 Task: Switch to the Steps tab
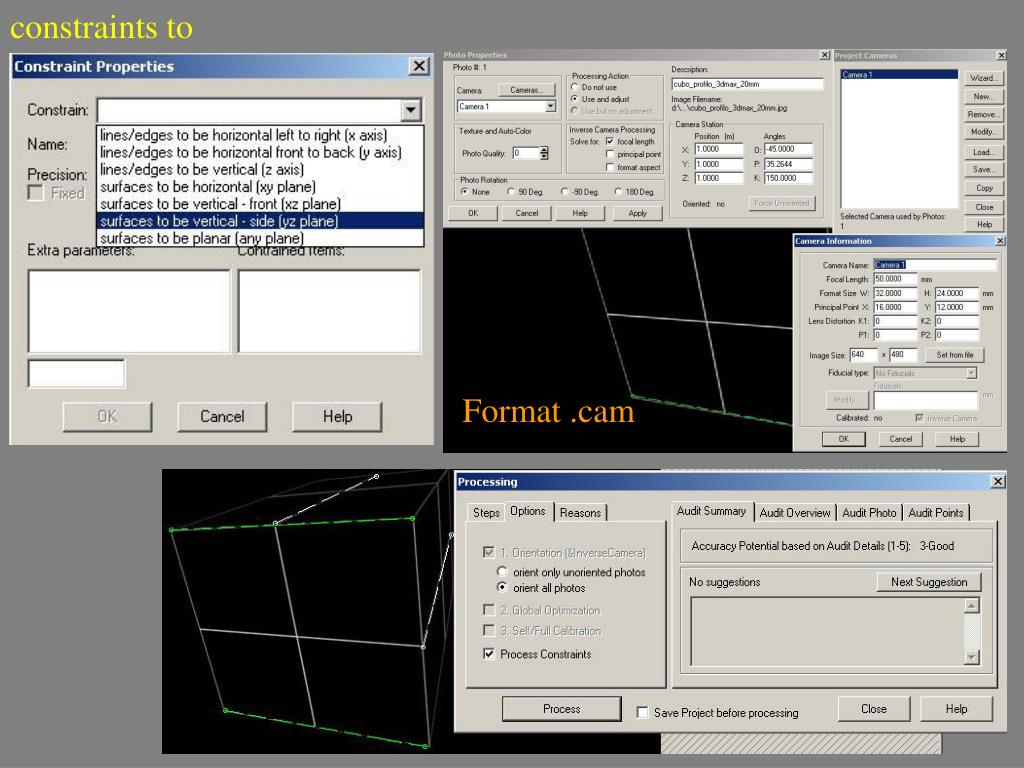[486, 513]
